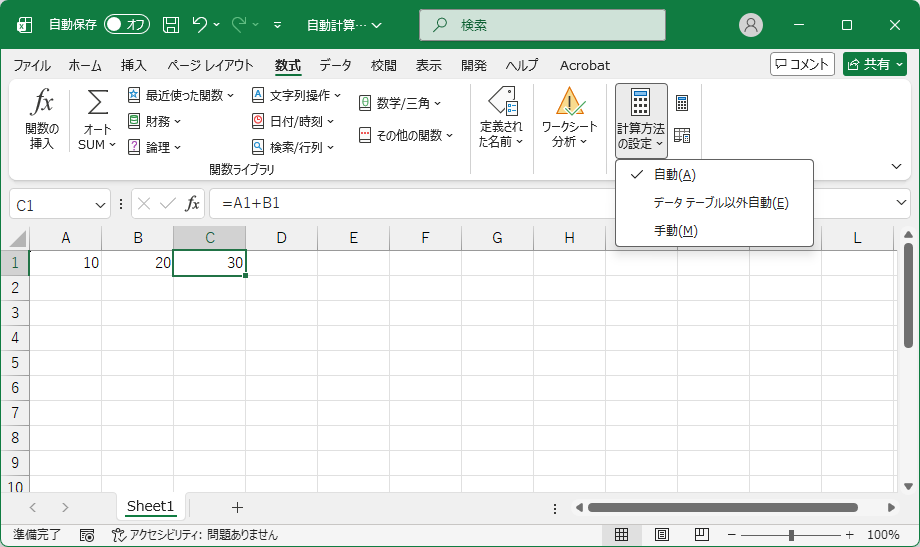Switch to Normal view icon
920x547 pixels.
tap(621, 535)
